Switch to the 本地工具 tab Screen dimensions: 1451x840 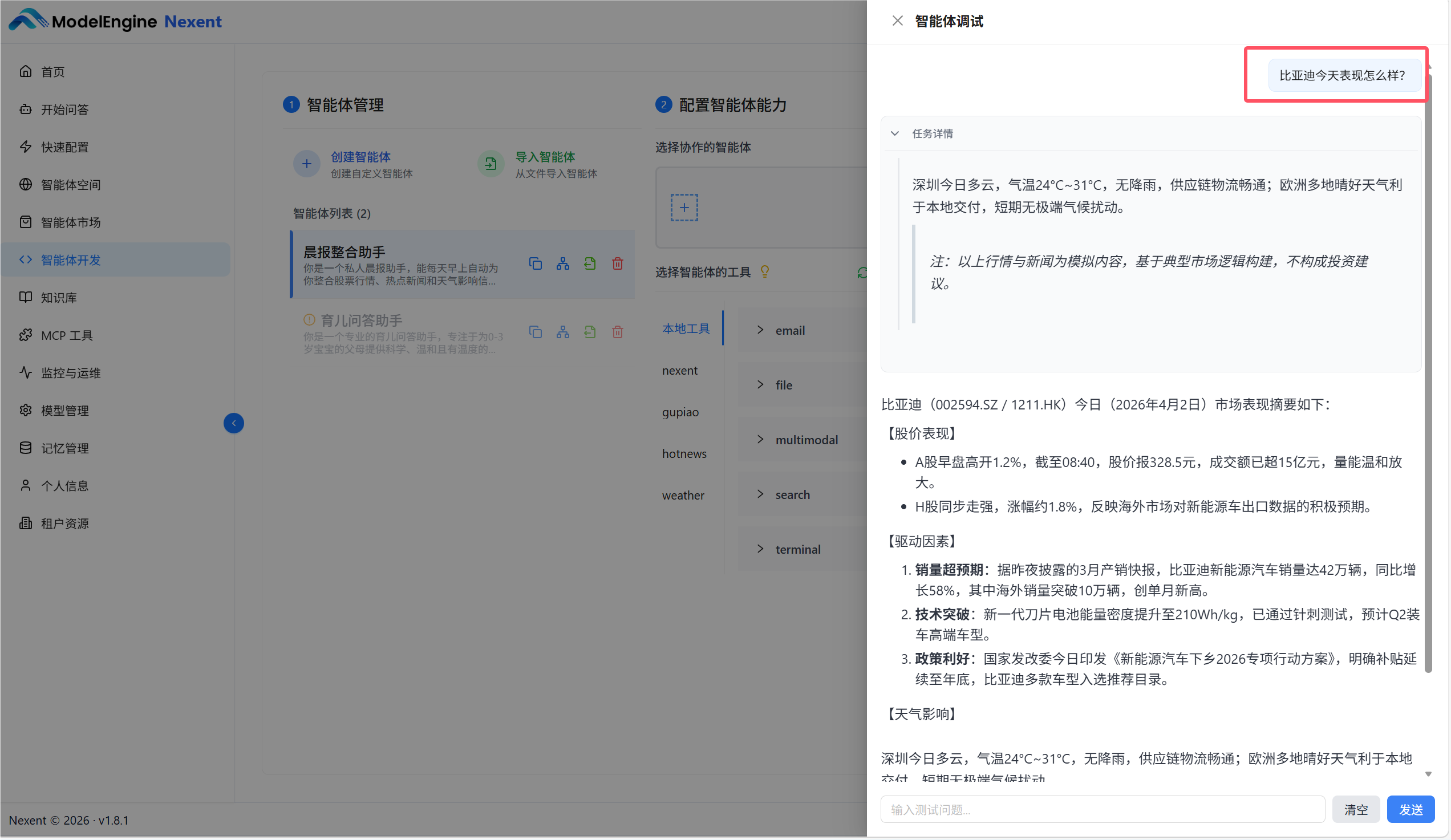click(686, 328)
